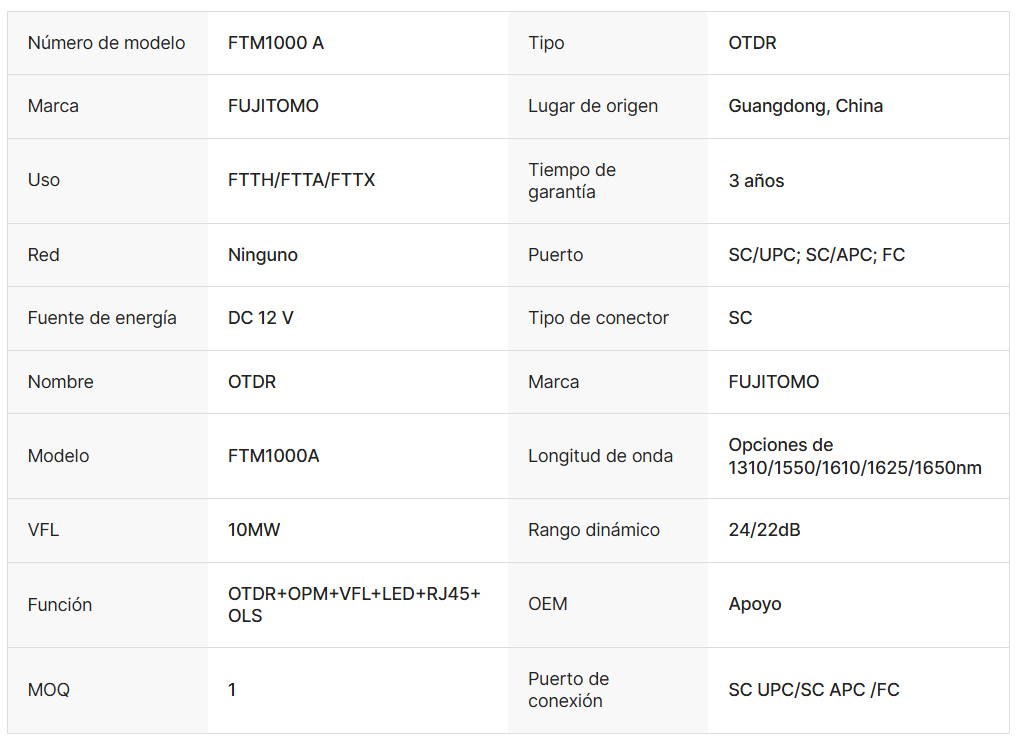Select the 'Apoyo' OEM value
Viewport: 1019px width, 740px height.
coord(755,604)
